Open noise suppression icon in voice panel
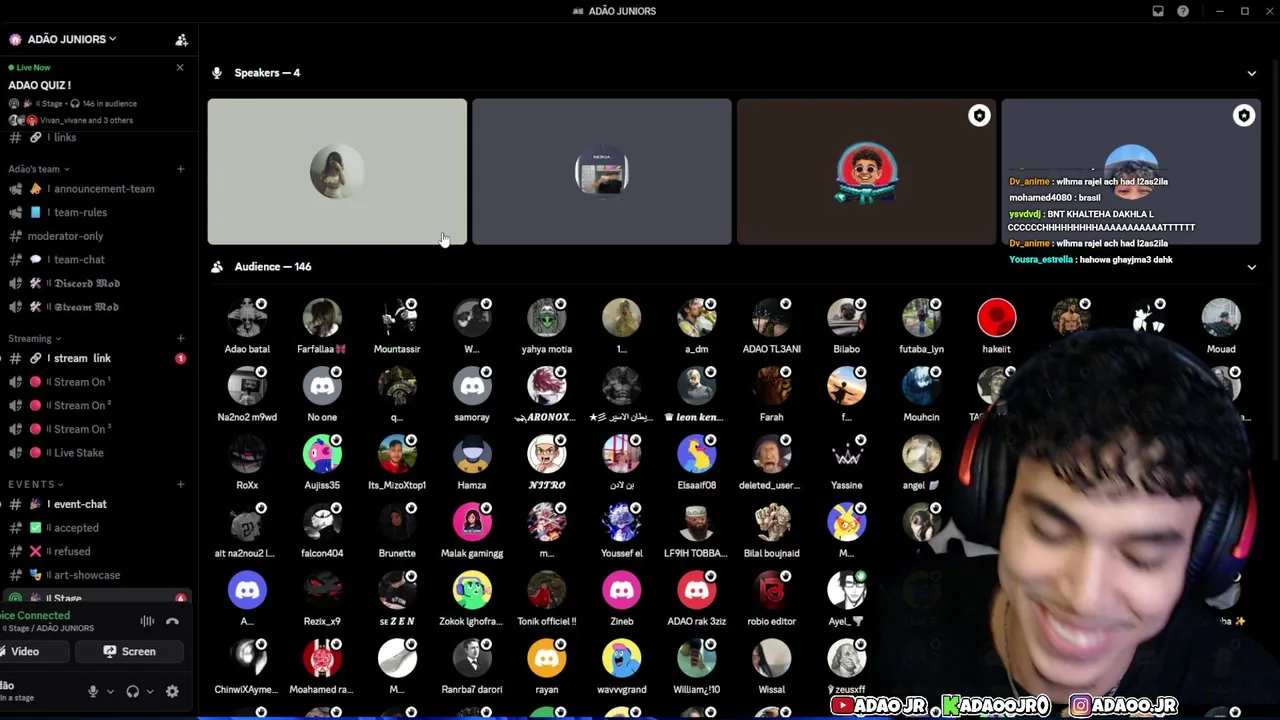This screenshot has height=720, width=1280. click(147, 622)
